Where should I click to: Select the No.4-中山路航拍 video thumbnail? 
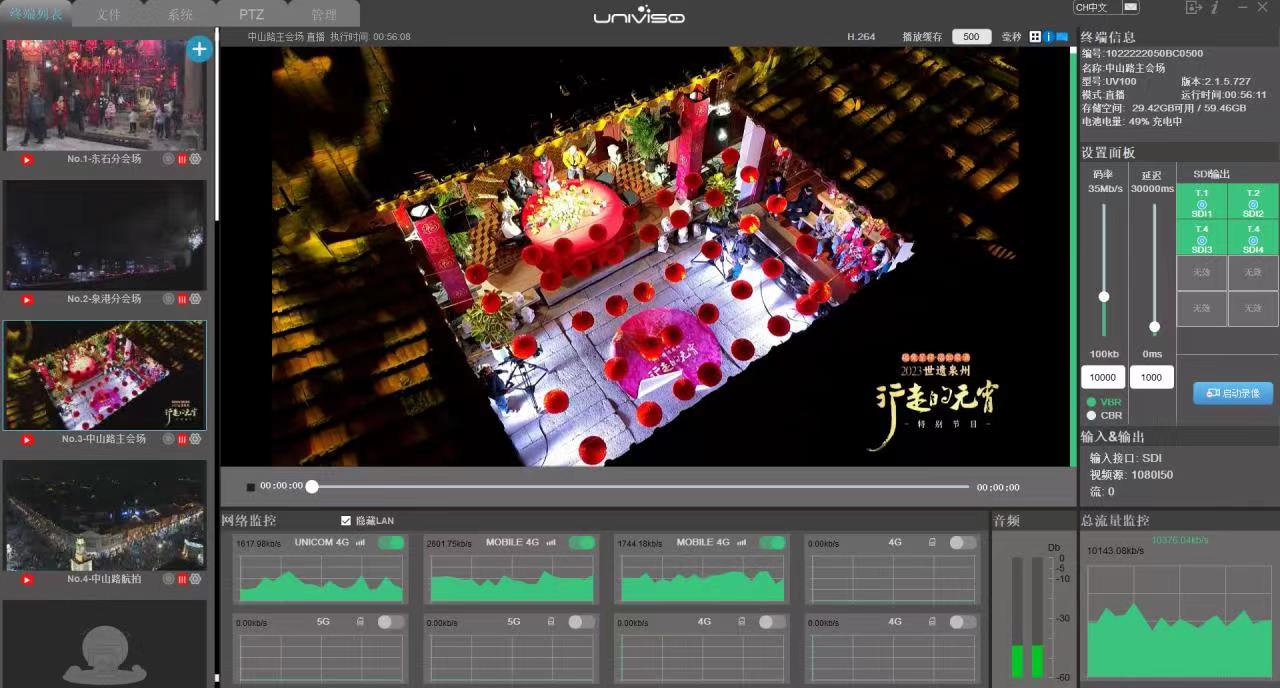click(x=104, y=516)
